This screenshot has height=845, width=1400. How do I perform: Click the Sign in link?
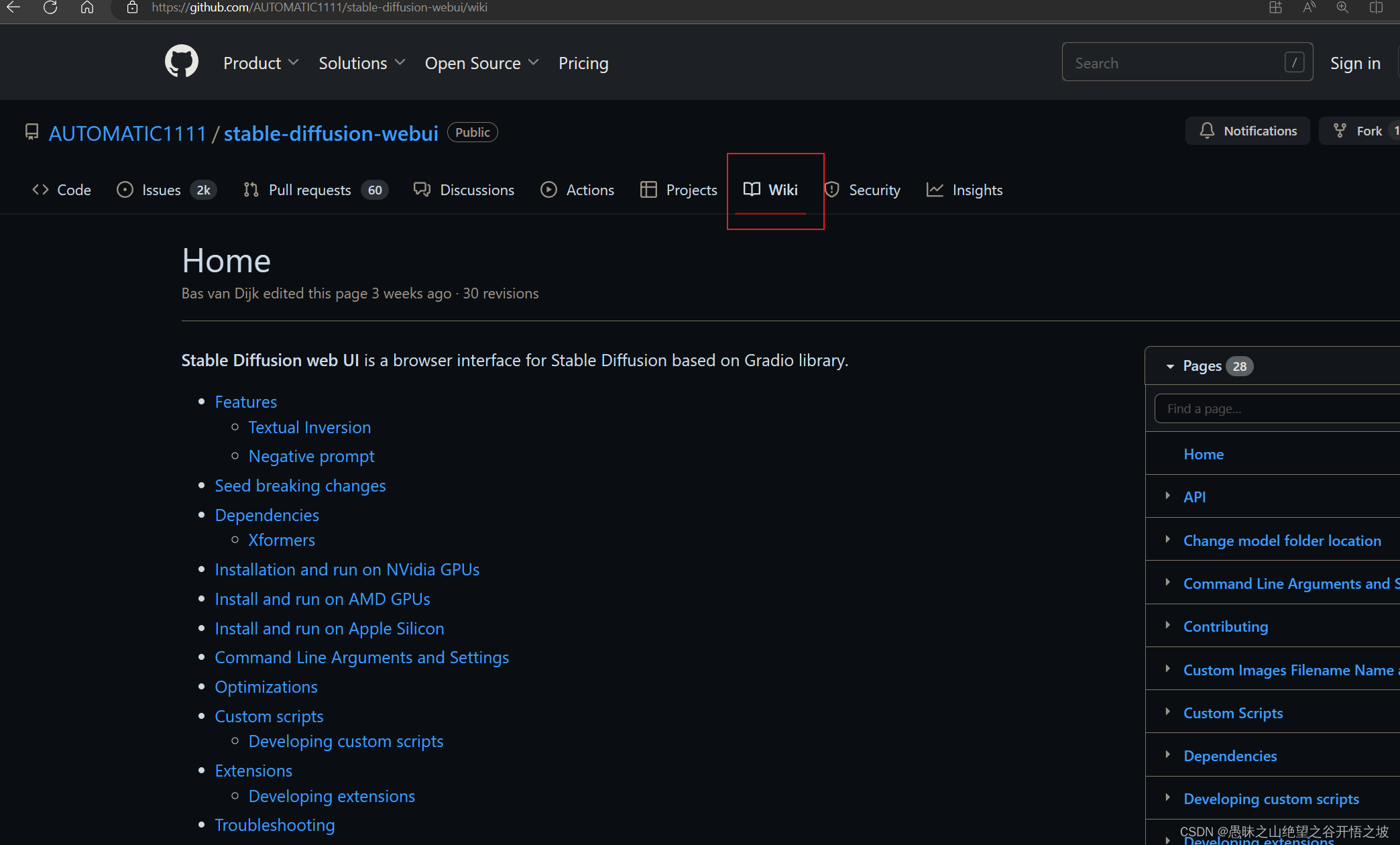1355,63
